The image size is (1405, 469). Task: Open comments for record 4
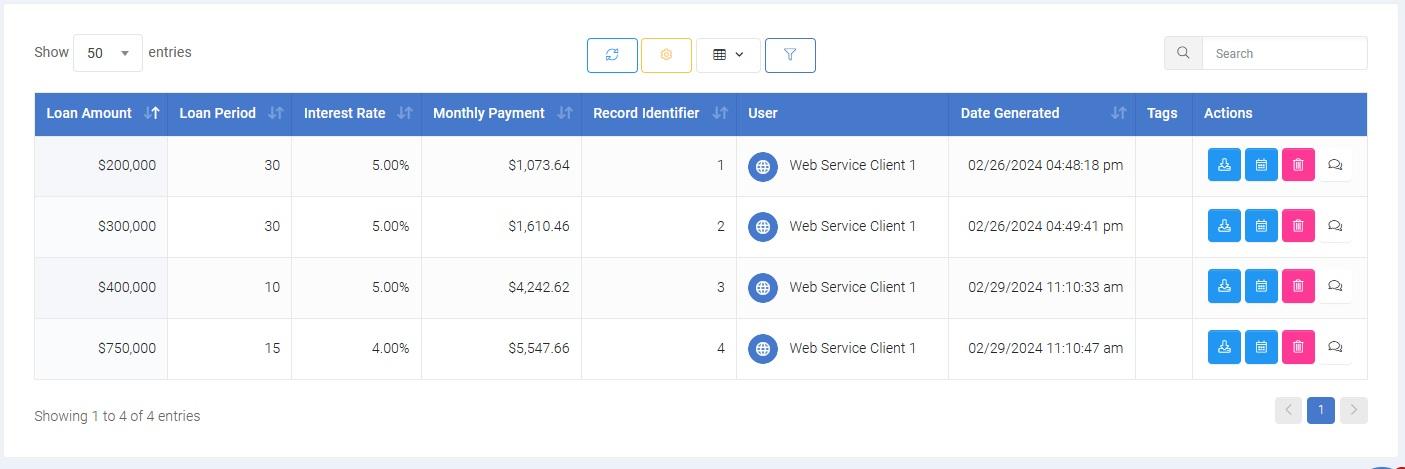(1335, 348)
